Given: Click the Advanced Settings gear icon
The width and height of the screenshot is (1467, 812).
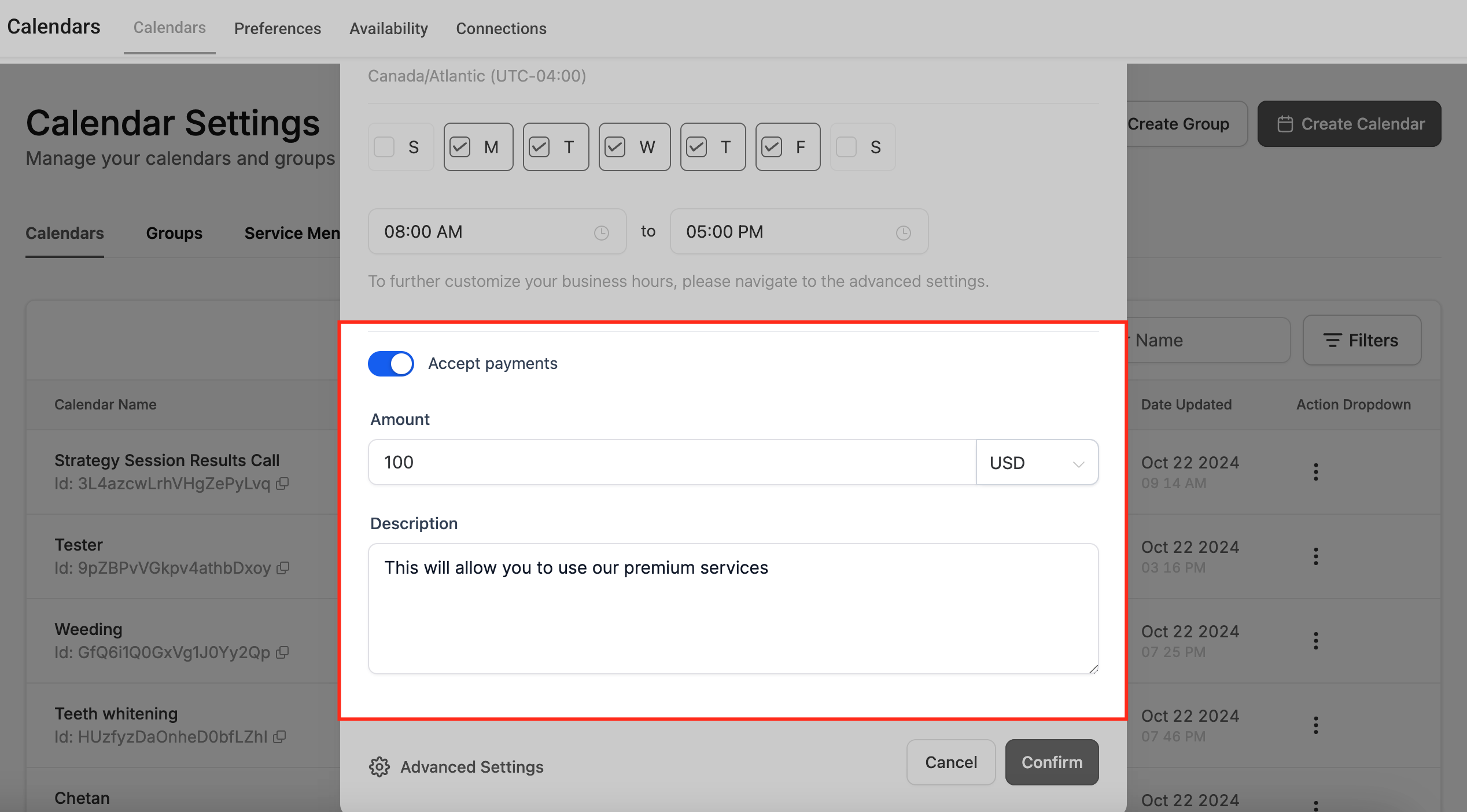Looking at the screenshot, I should [379, 767].
